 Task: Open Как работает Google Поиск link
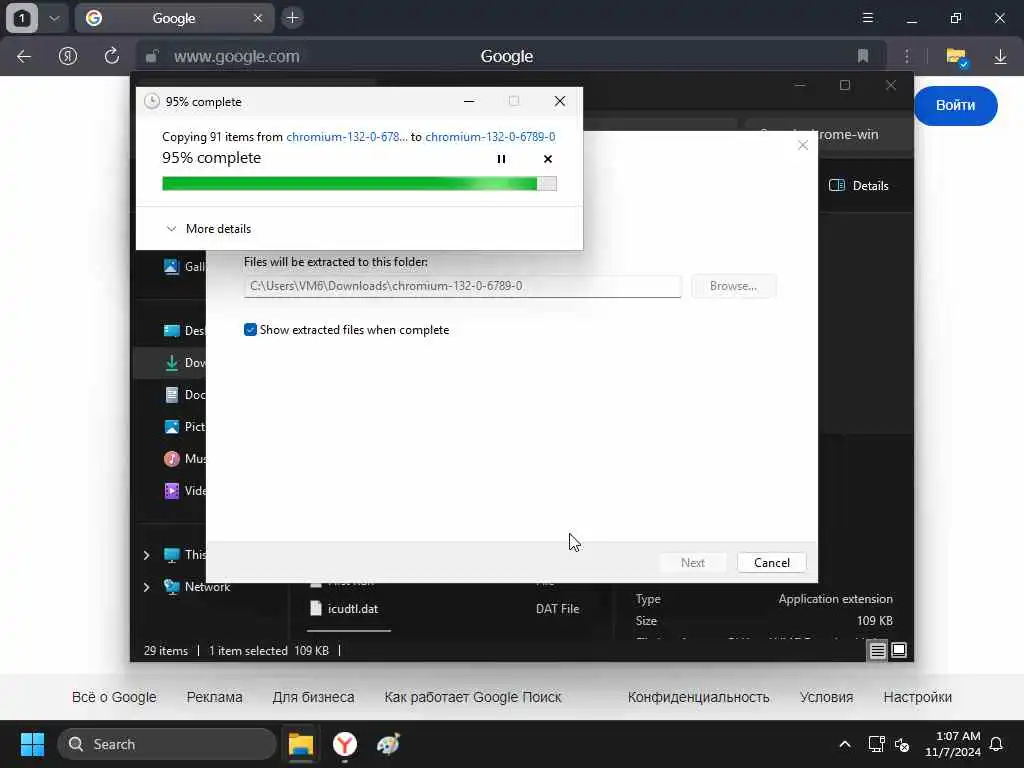tap(472, 697)
